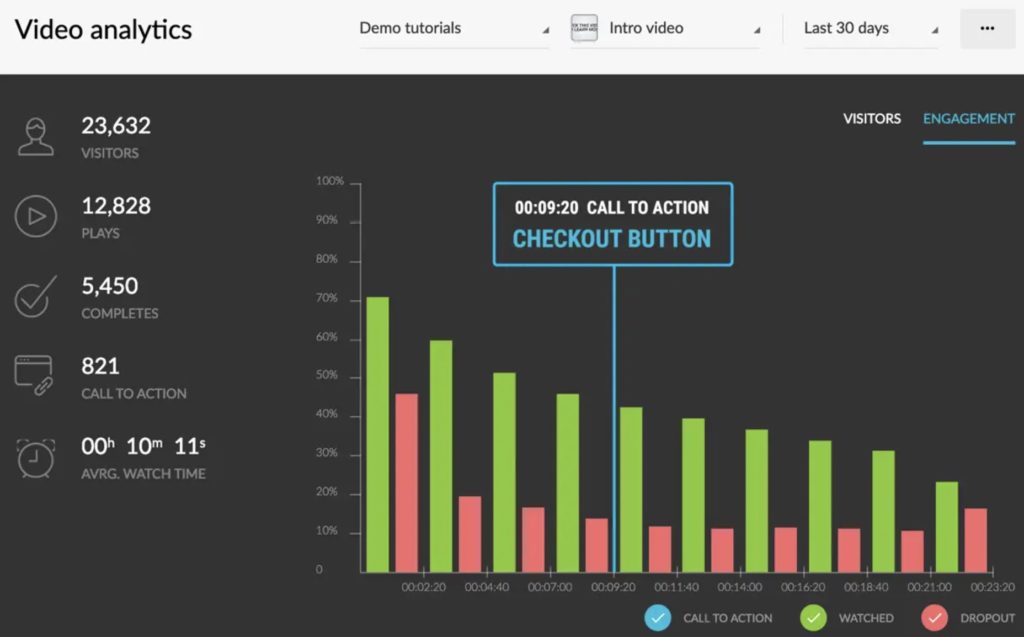The width and height of the screenshot is (1024, 637).
Task: Click the 100% y-axis label
Action: [x=330, y=181]
